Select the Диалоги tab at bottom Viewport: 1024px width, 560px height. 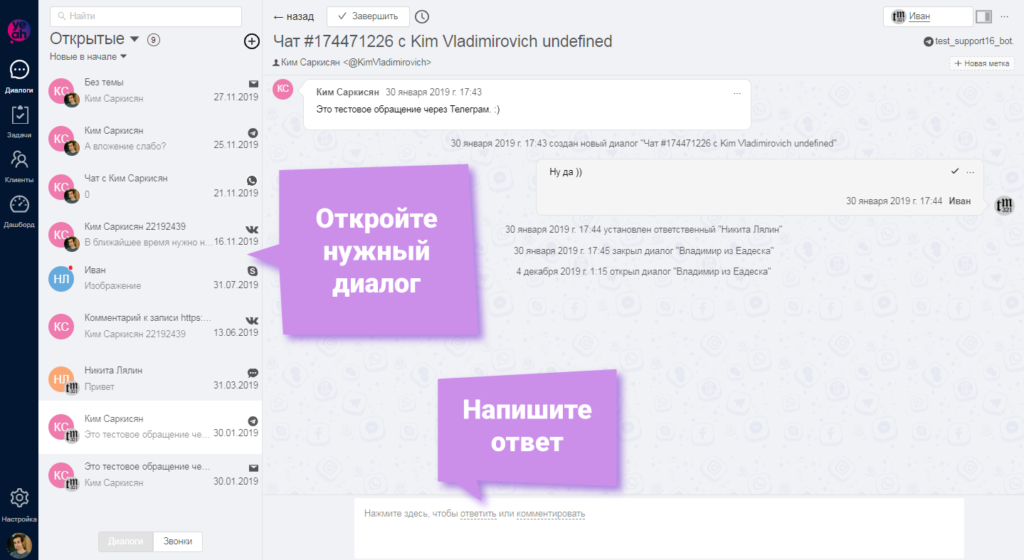[x=126, y=541]
